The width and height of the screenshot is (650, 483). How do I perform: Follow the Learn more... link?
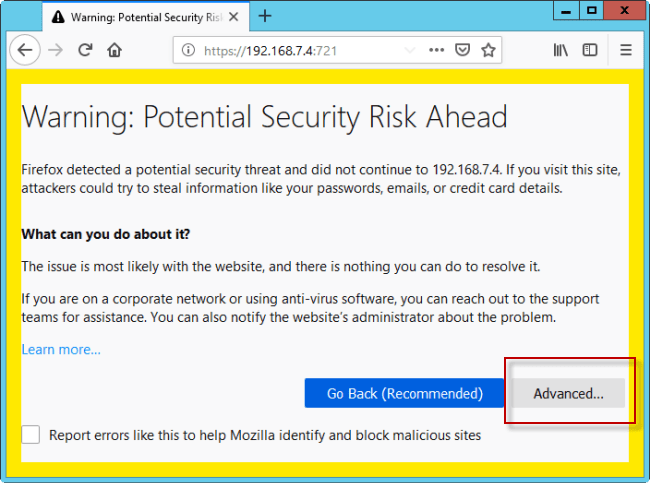click(x=61, y=350)
